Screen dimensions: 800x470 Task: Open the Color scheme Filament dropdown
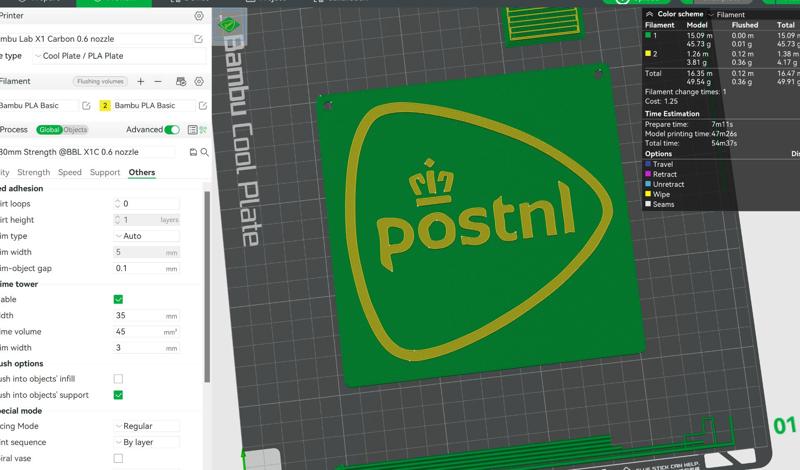pyautogui.click(x=727, y=15)
